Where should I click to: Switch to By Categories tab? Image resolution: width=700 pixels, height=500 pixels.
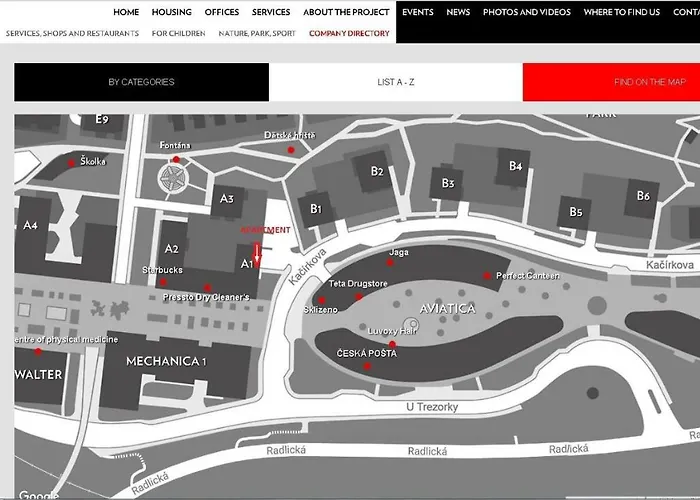click(x=142, y=82)
